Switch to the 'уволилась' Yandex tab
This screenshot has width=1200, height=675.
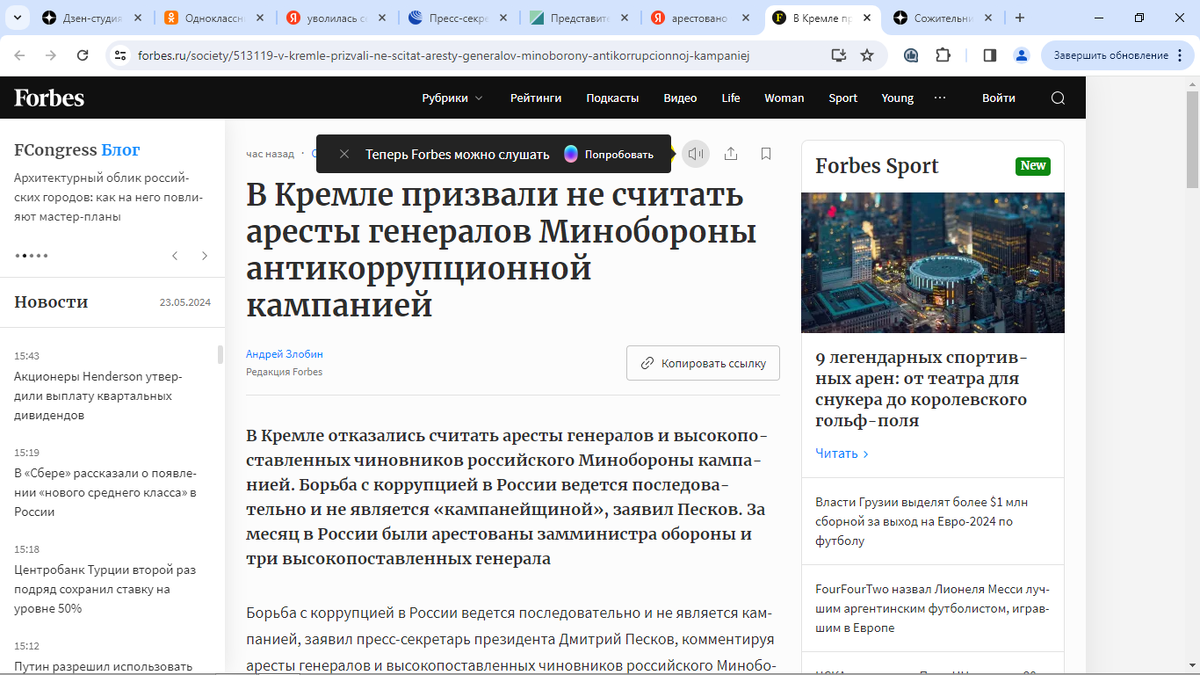335,18
